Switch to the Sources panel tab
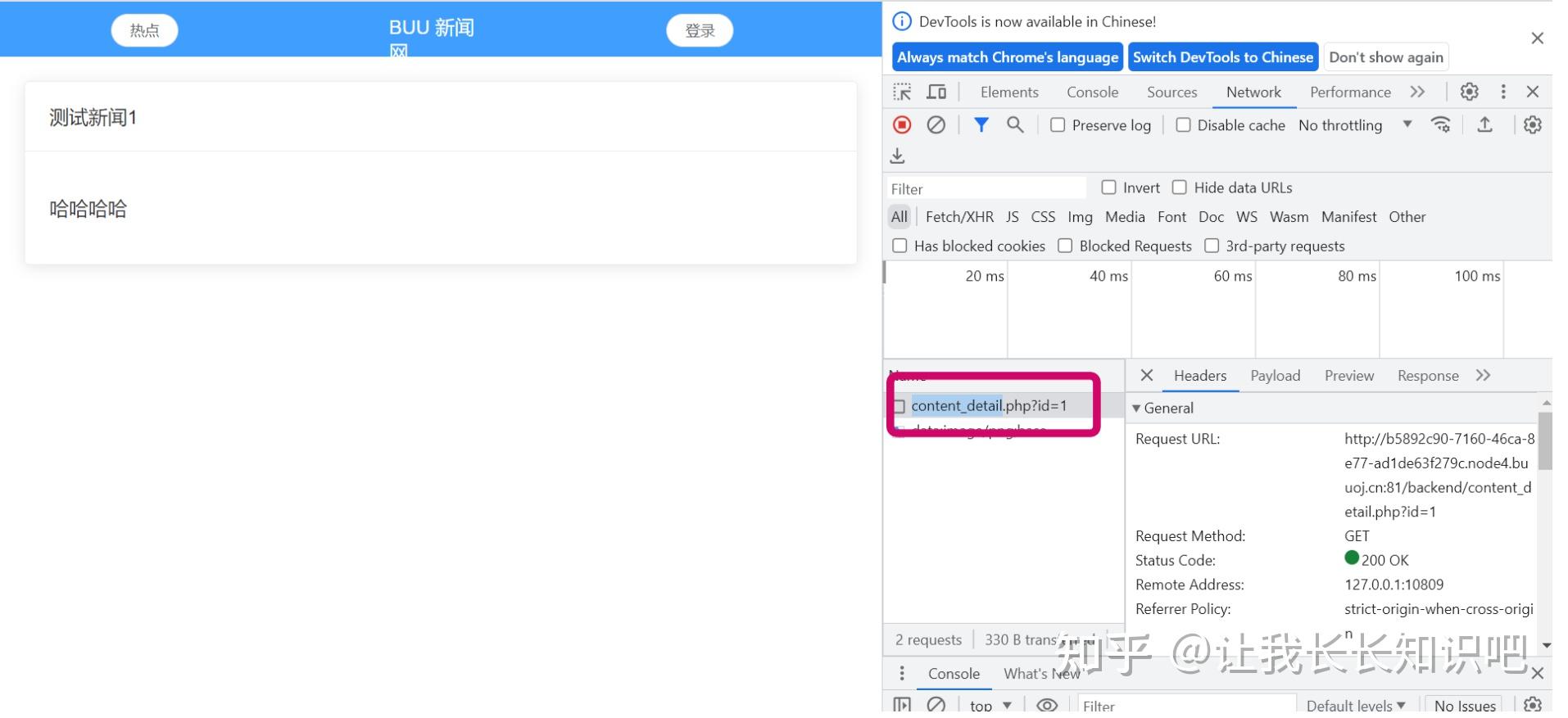Viewport: 1568px width, 718px height. tap(1171, 93)
